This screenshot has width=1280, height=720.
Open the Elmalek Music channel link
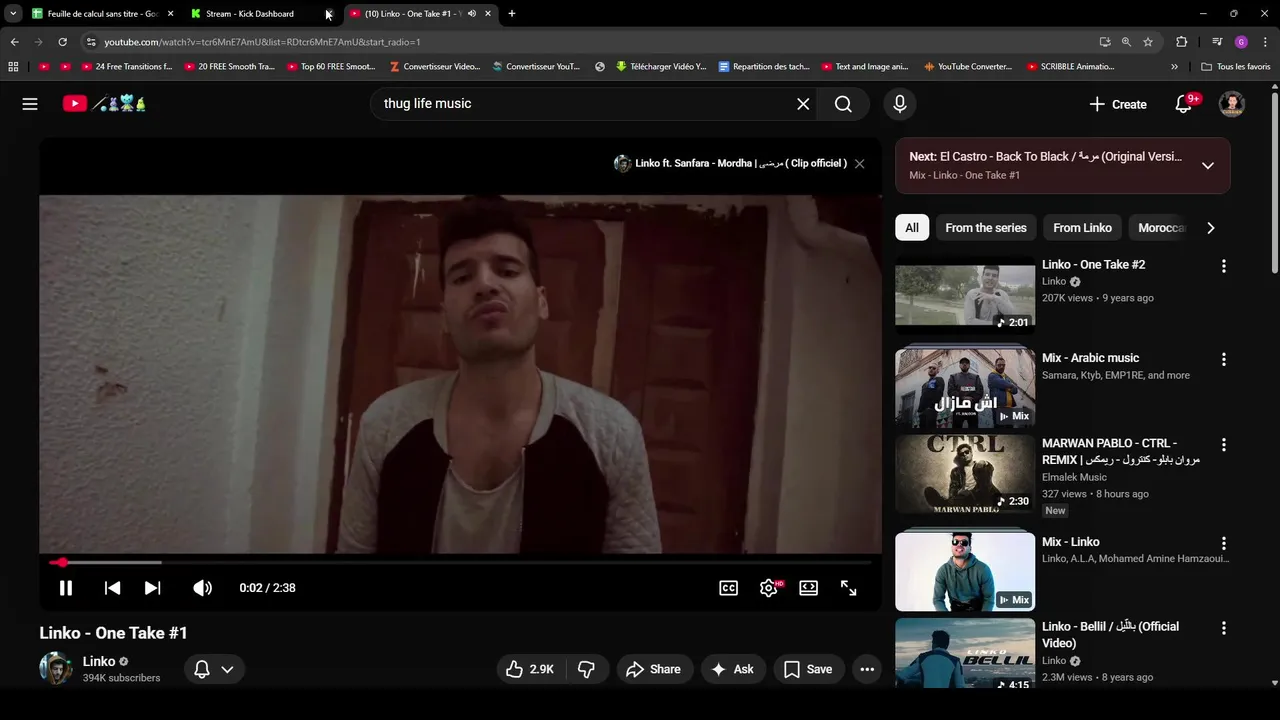1074,477
